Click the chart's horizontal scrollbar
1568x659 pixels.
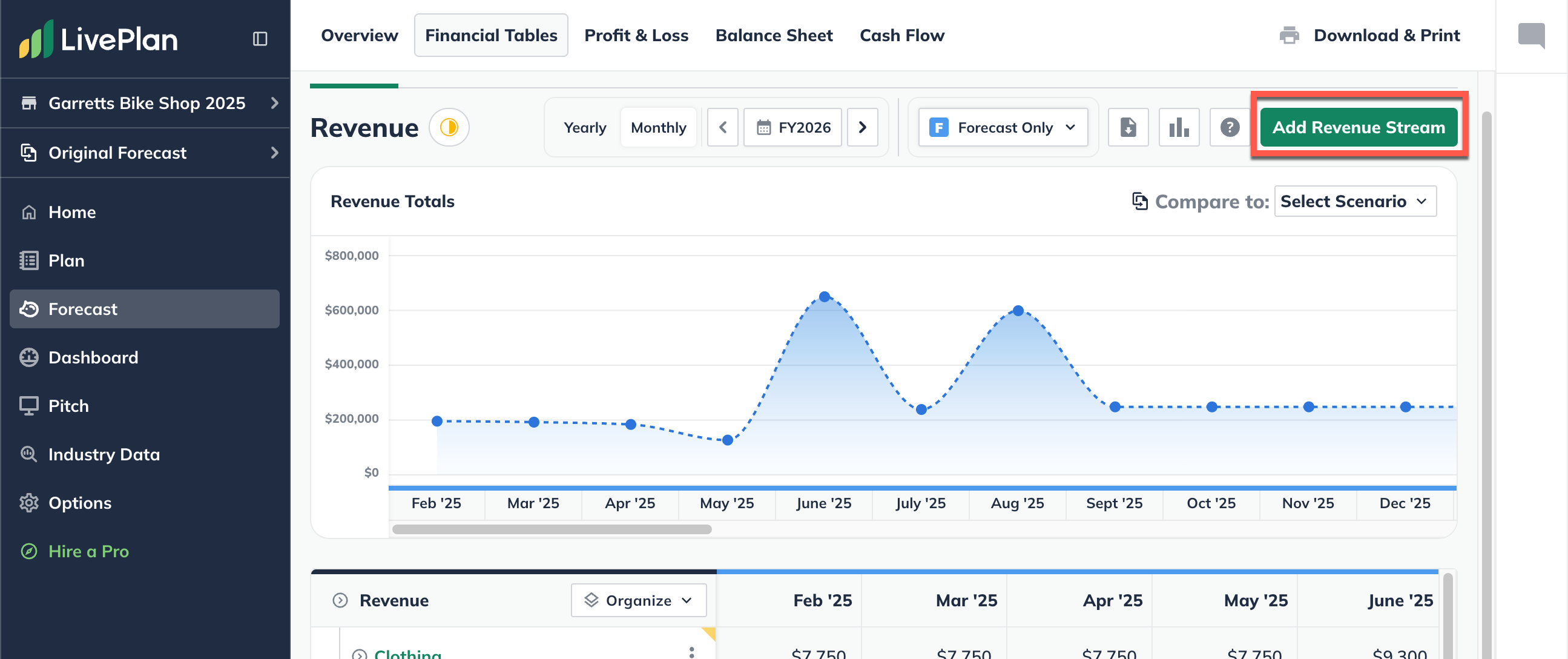click(552, 529)
